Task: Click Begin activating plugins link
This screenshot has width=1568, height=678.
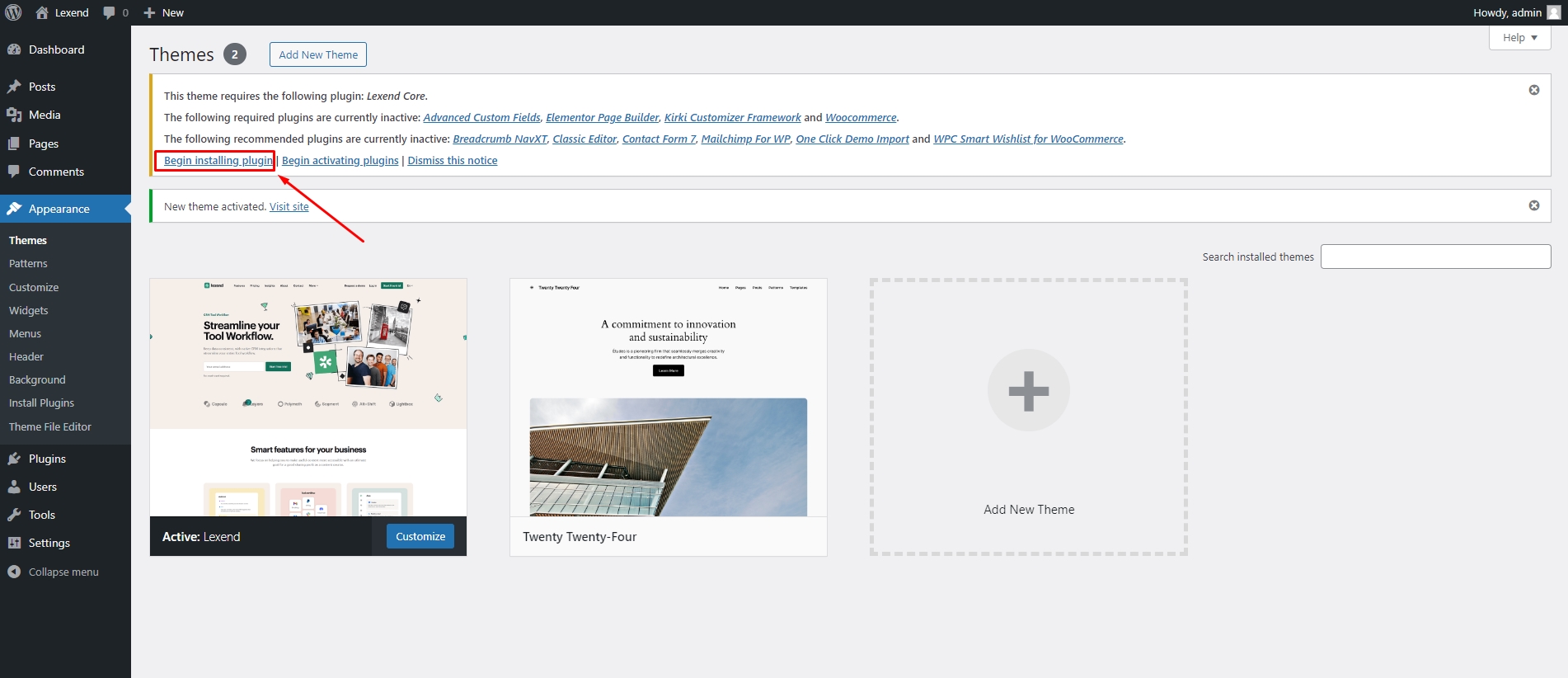Action: point(340,160)
